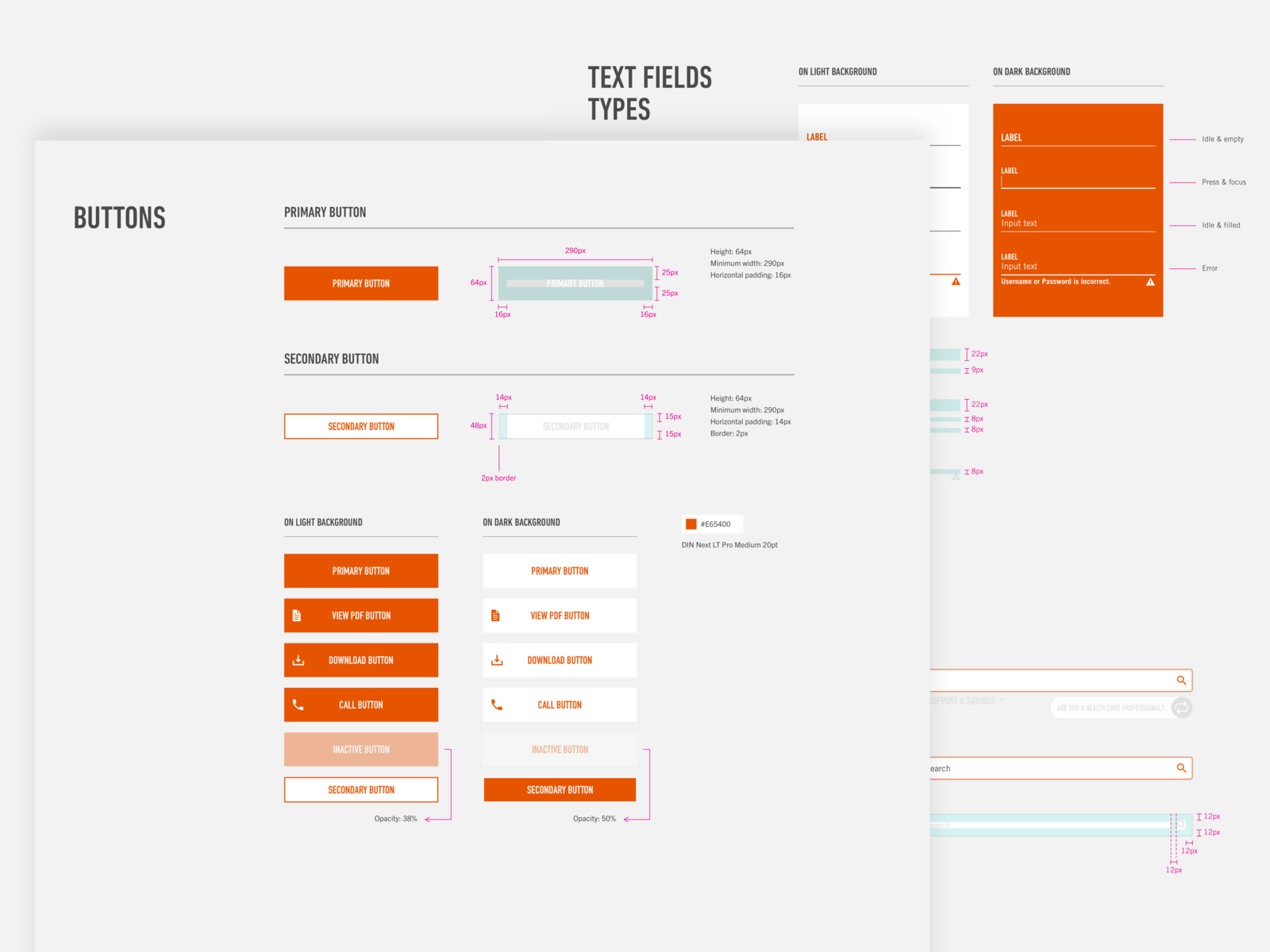The height and width of the screenshot is (952, 1270).
Task: Click the Secondary Button on dark background
Action: (x=560, y=789)
